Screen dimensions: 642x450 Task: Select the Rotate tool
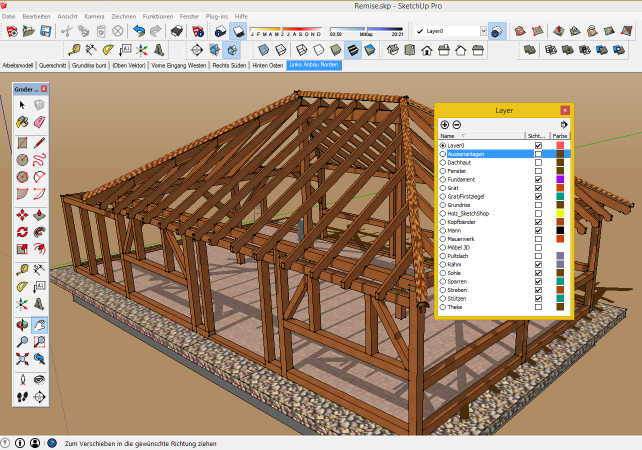(22, 232)
